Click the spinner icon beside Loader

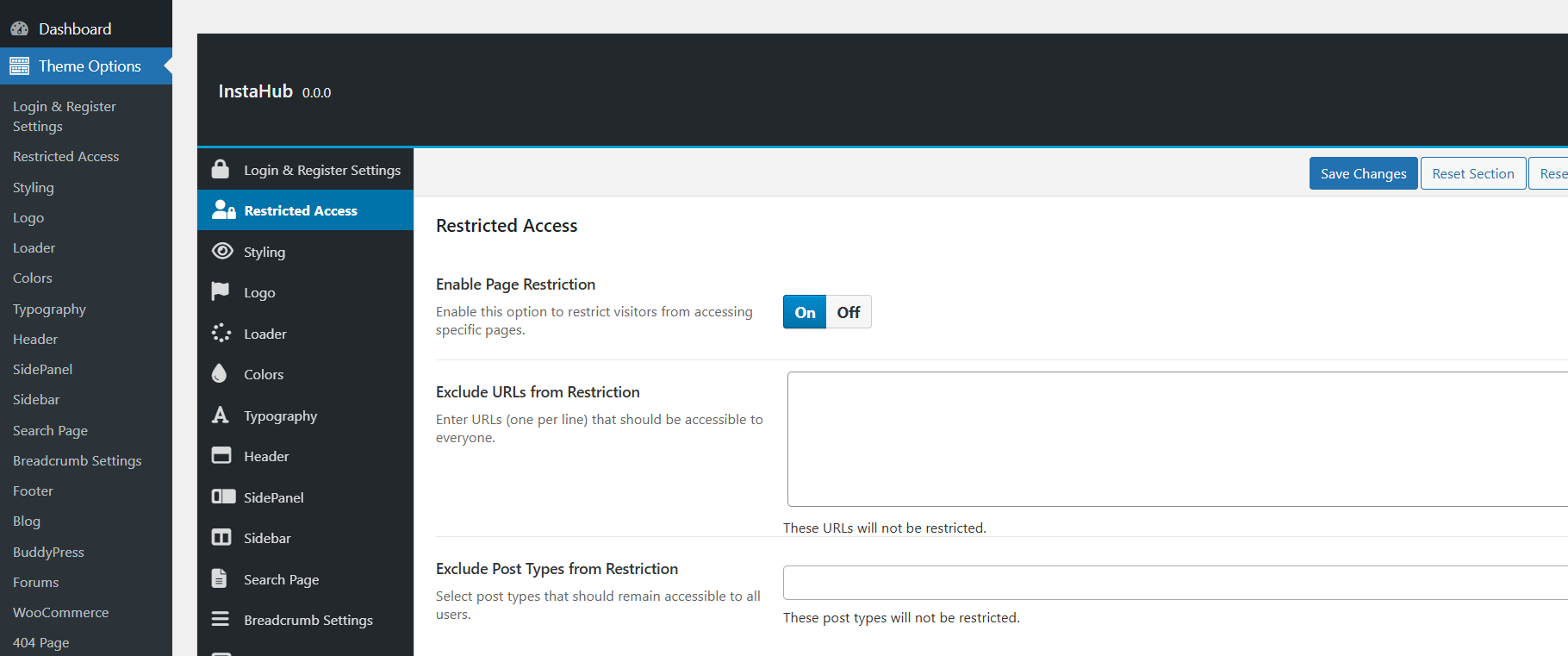click(x=221, y=333)
